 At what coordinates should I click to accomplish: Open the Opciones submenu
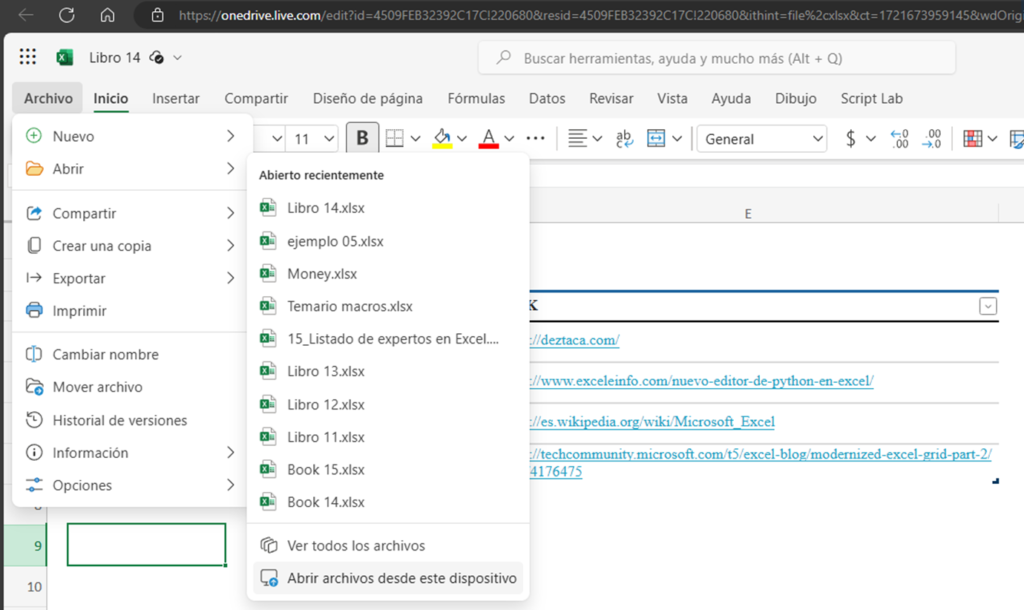tap(131, 485)
